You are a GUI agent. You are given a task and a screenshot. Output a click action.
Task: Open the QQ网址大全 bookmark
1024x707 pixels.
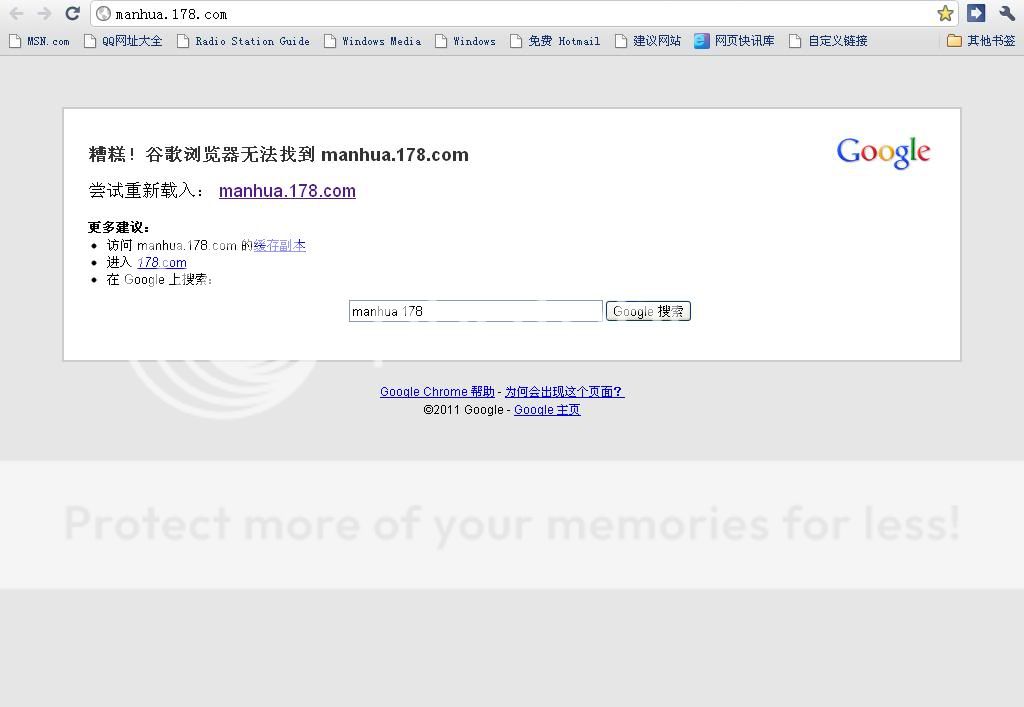pyautogui.click(x=123, y=41)
